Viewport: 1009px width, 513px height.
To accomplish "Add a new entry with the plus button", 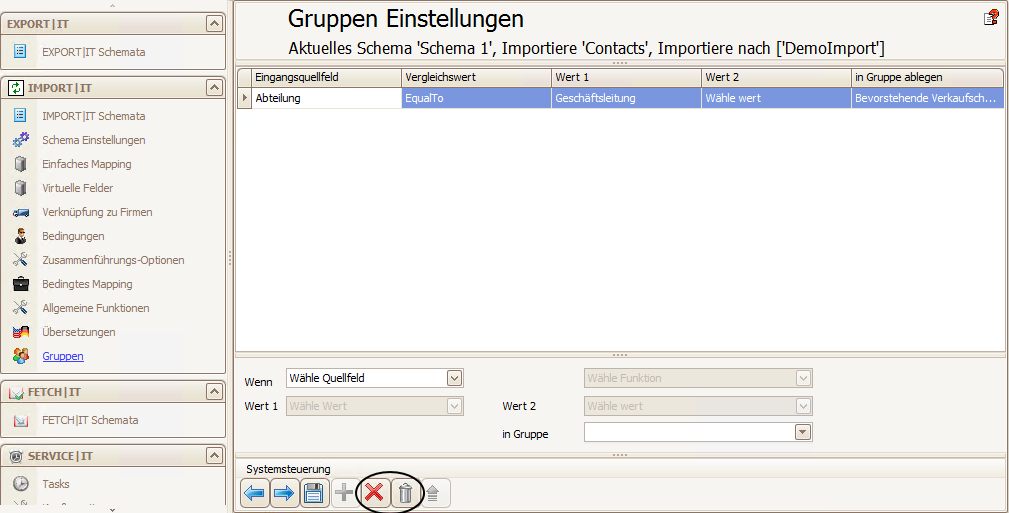I will 344,494.
